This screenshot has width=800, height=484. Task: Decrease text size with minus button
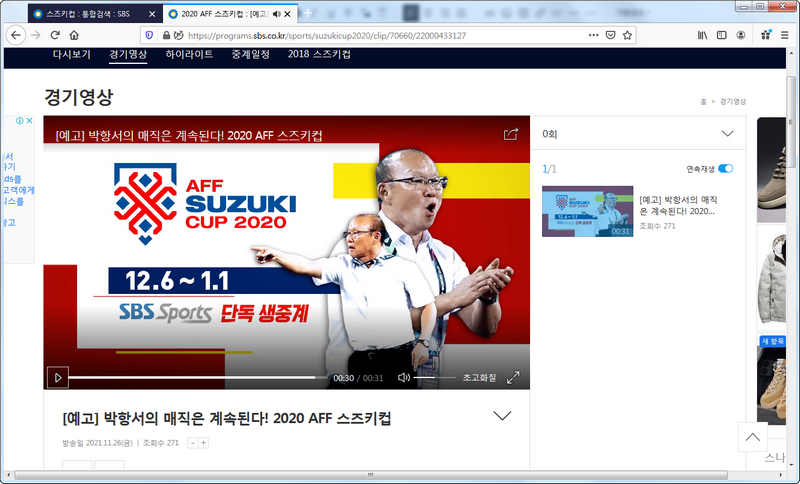[193, 443]
